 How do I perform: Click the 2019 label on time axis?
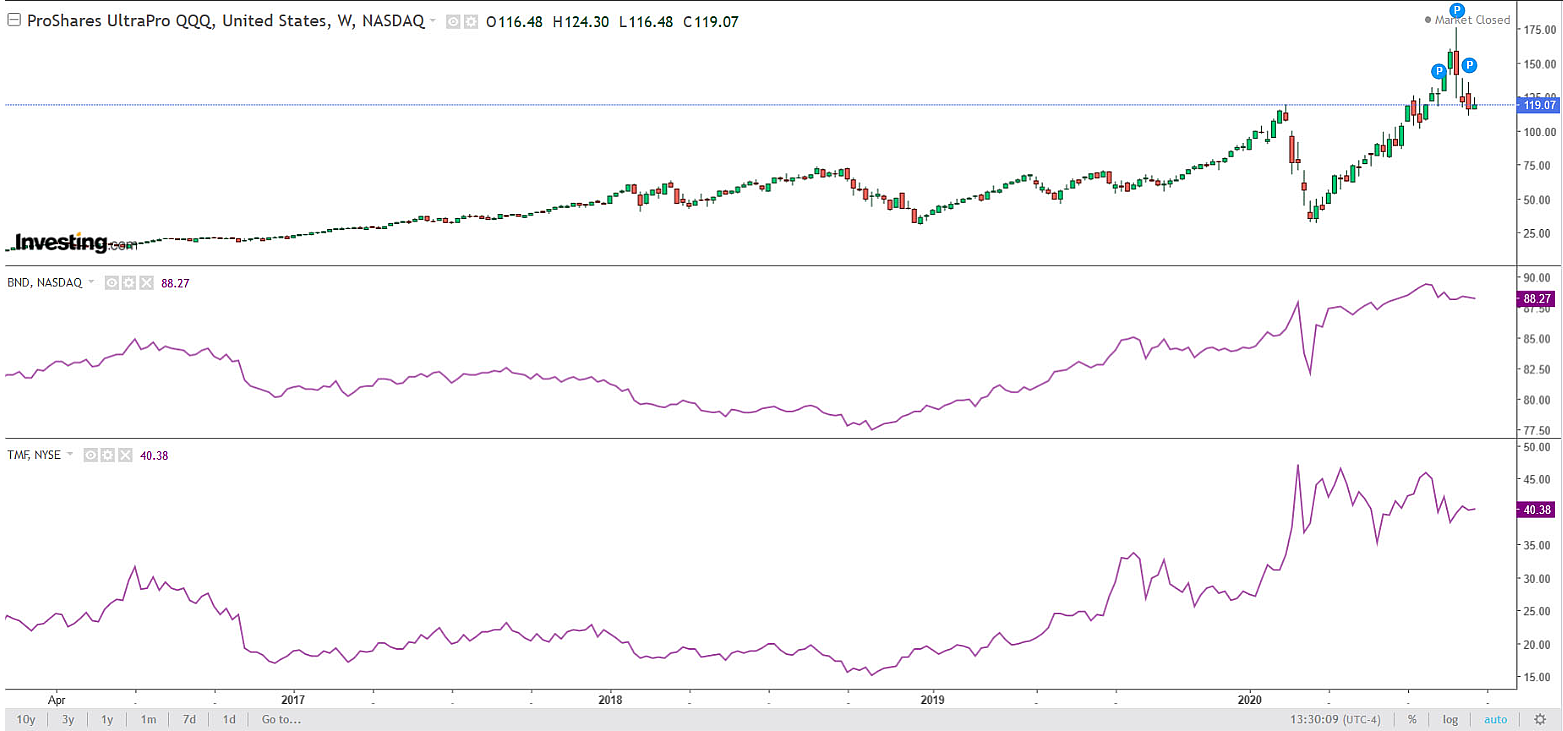[932, 699]
